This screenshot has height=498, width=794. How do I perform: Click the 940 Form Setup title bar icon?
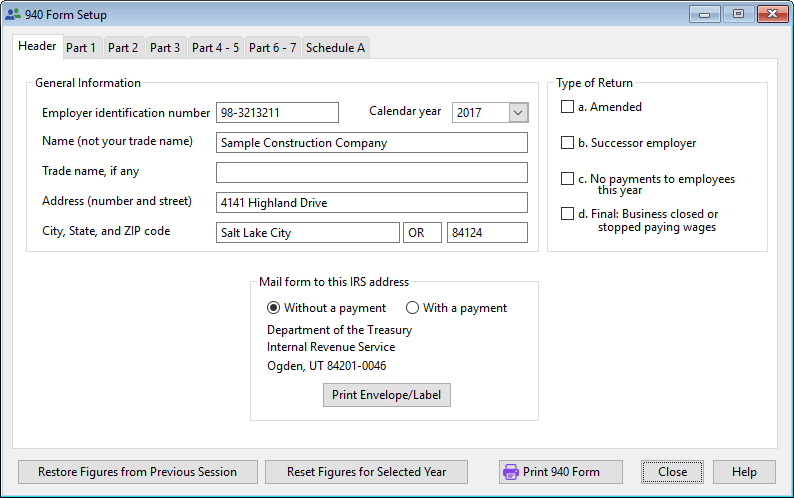[12, 15]
